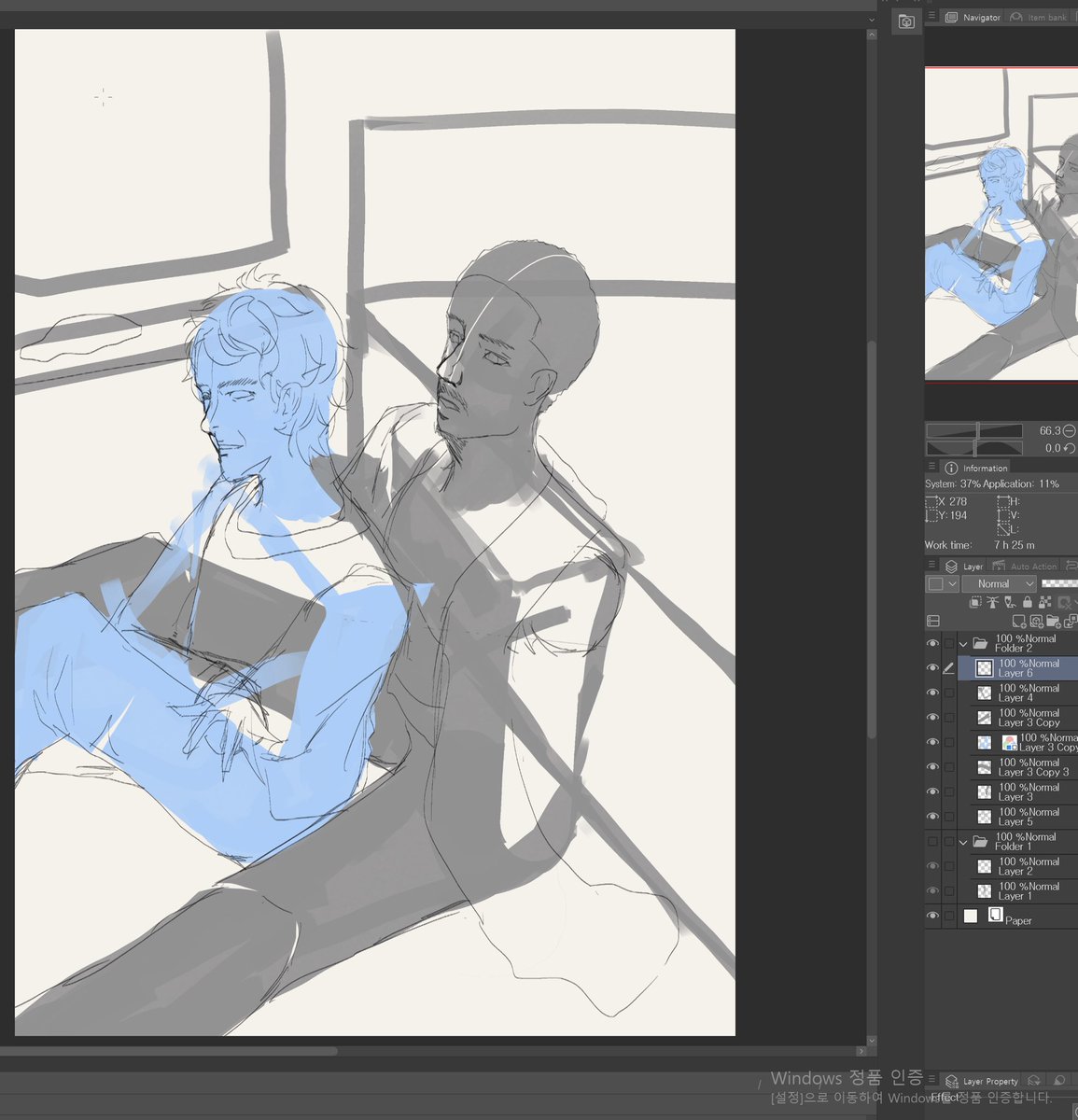1078x1120 pixels.
Task: Click the Change Palette Color Display icon
Action: (x=932, y=622)
